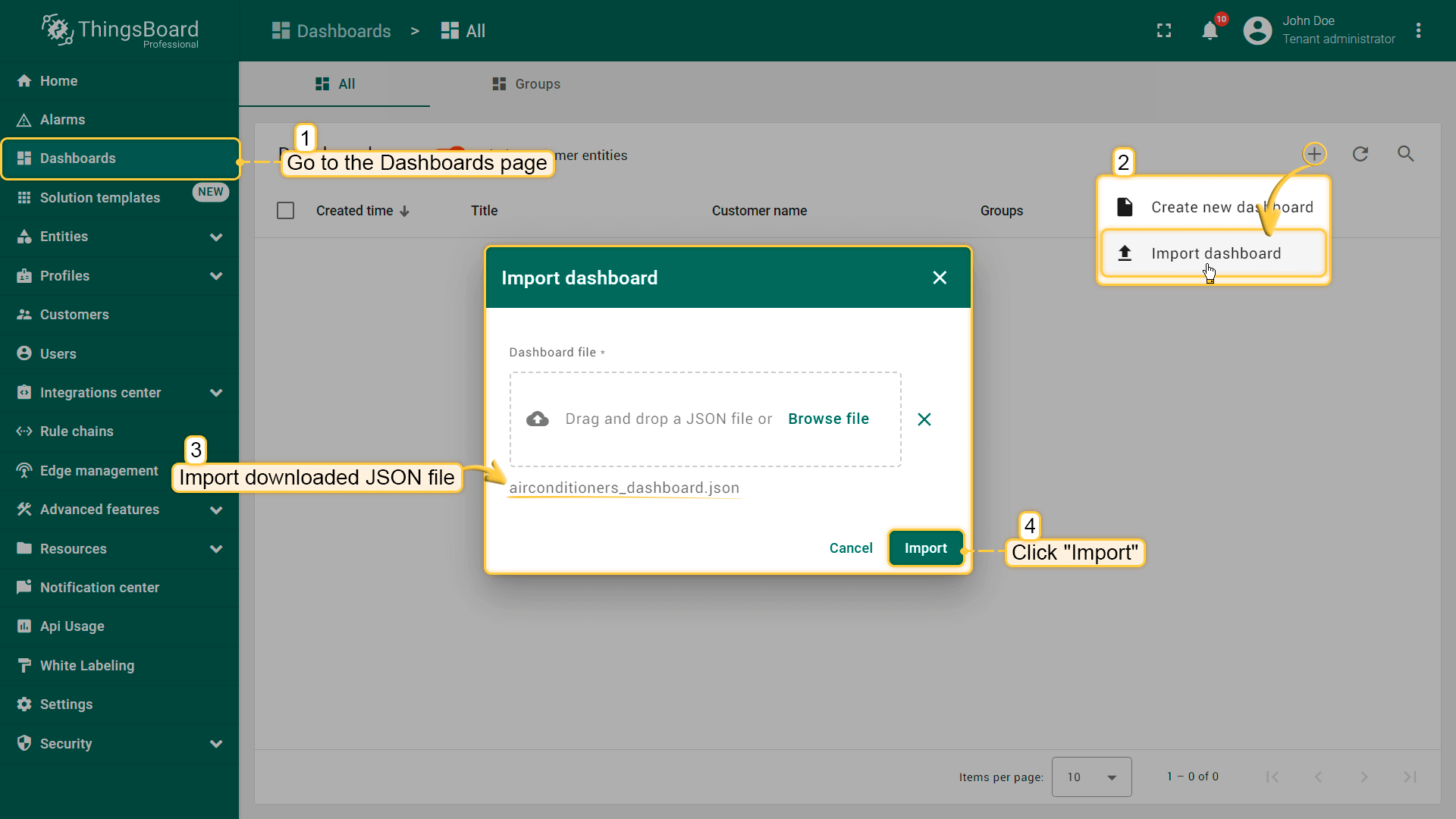Toggle fullscreen mode icon
Image resolution: width=1456 pixels, height=819 pixels.
click(1164, 31)
